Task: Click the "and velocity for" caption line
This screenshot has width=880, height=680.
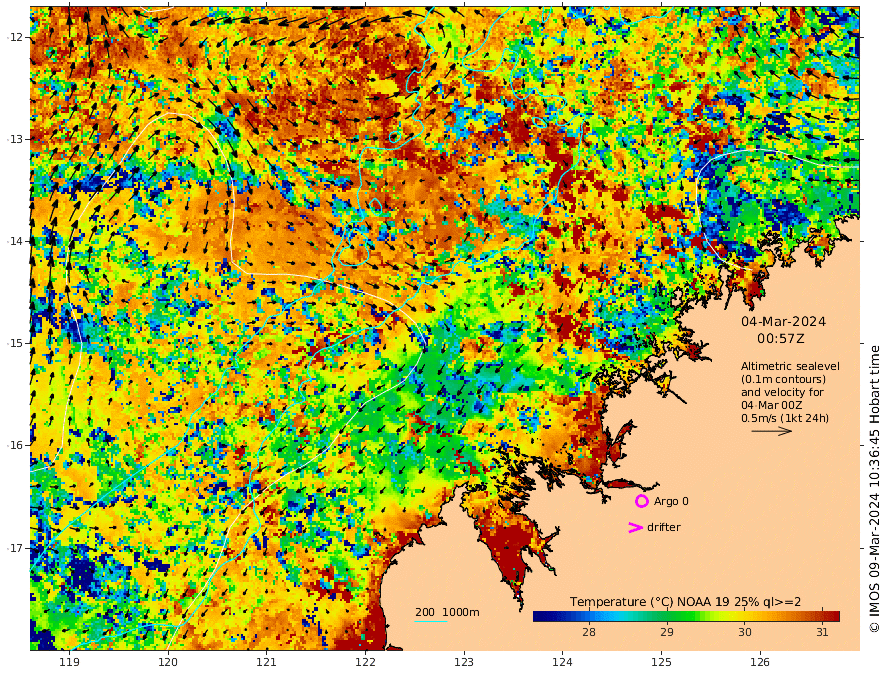Action: (782, 392)
